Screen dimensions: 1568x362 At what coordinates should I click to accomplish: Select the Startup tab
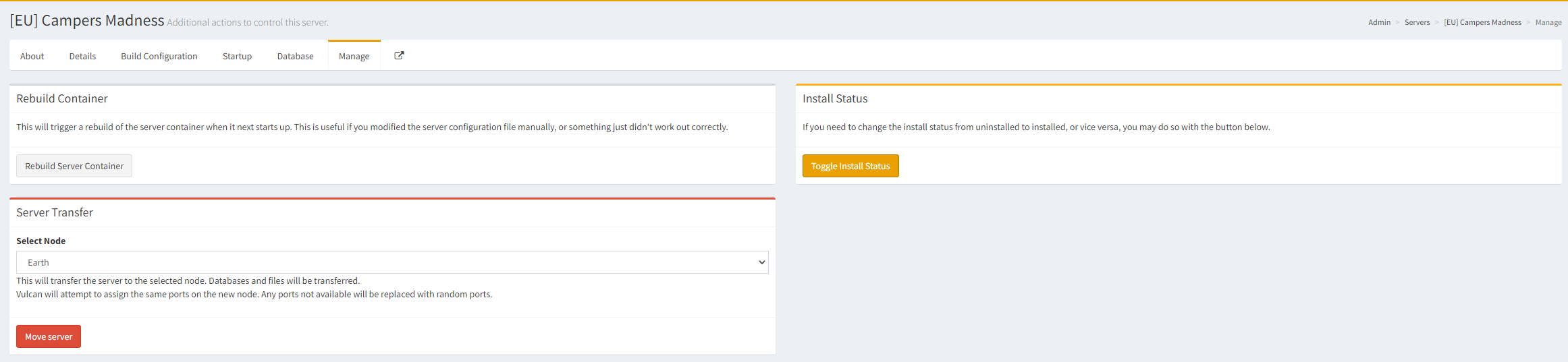click(237, 57)
